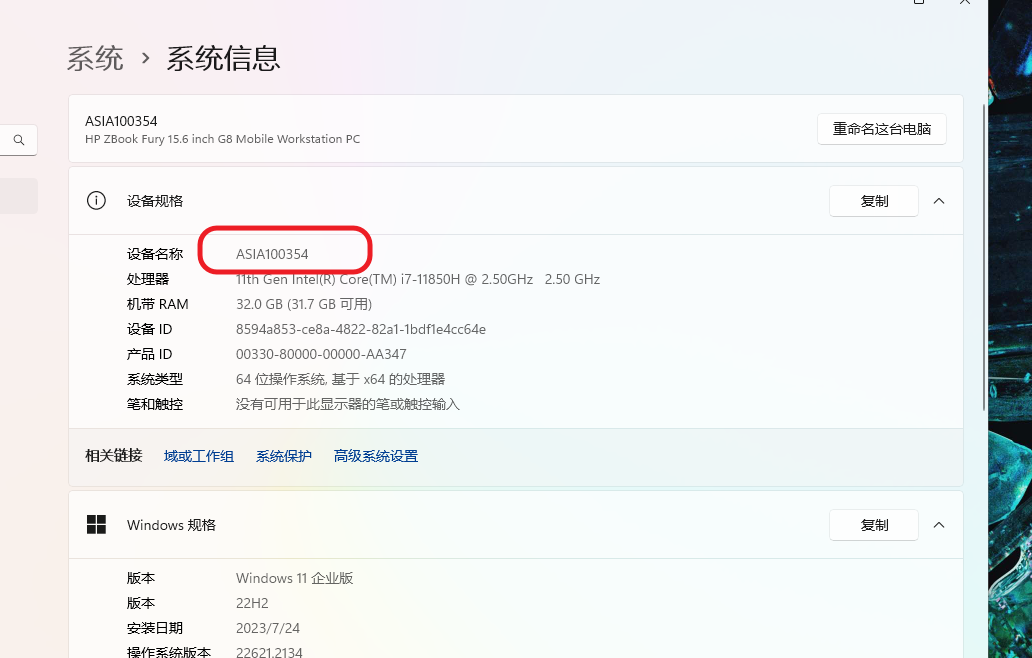The image size is (1032, 658).
Task: Click the 设备 ID label
Action: click(x=149, y=329)
